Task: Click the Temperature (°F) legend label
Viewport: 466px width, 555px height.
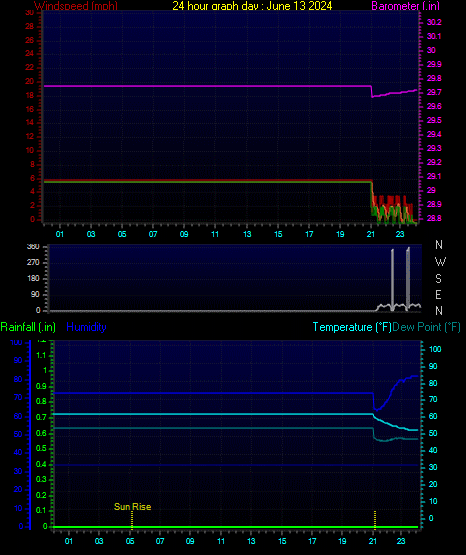Action: click(352, 327)
